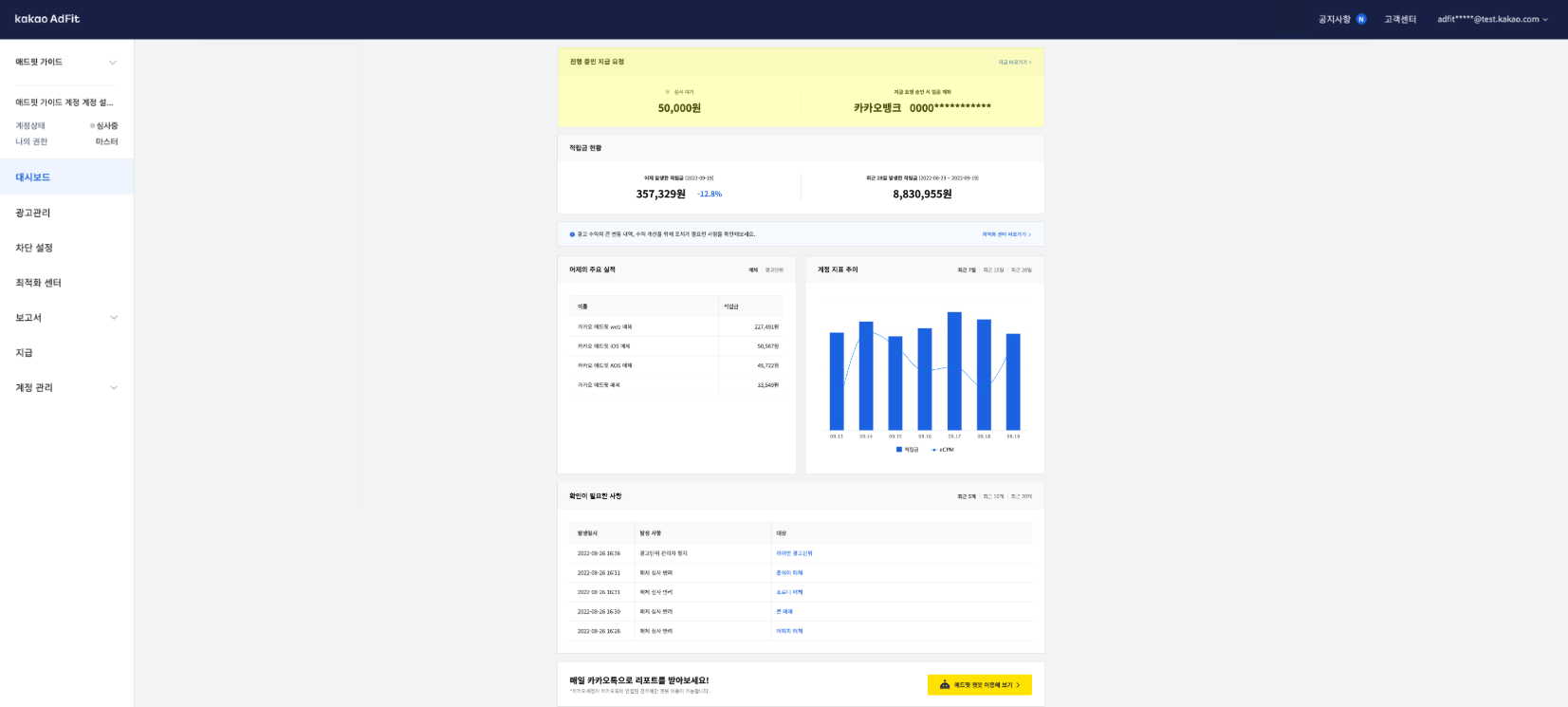Click the blue info icon in the notice banner
This screenshot has width=1568, height=707.
tap(572, 234)
